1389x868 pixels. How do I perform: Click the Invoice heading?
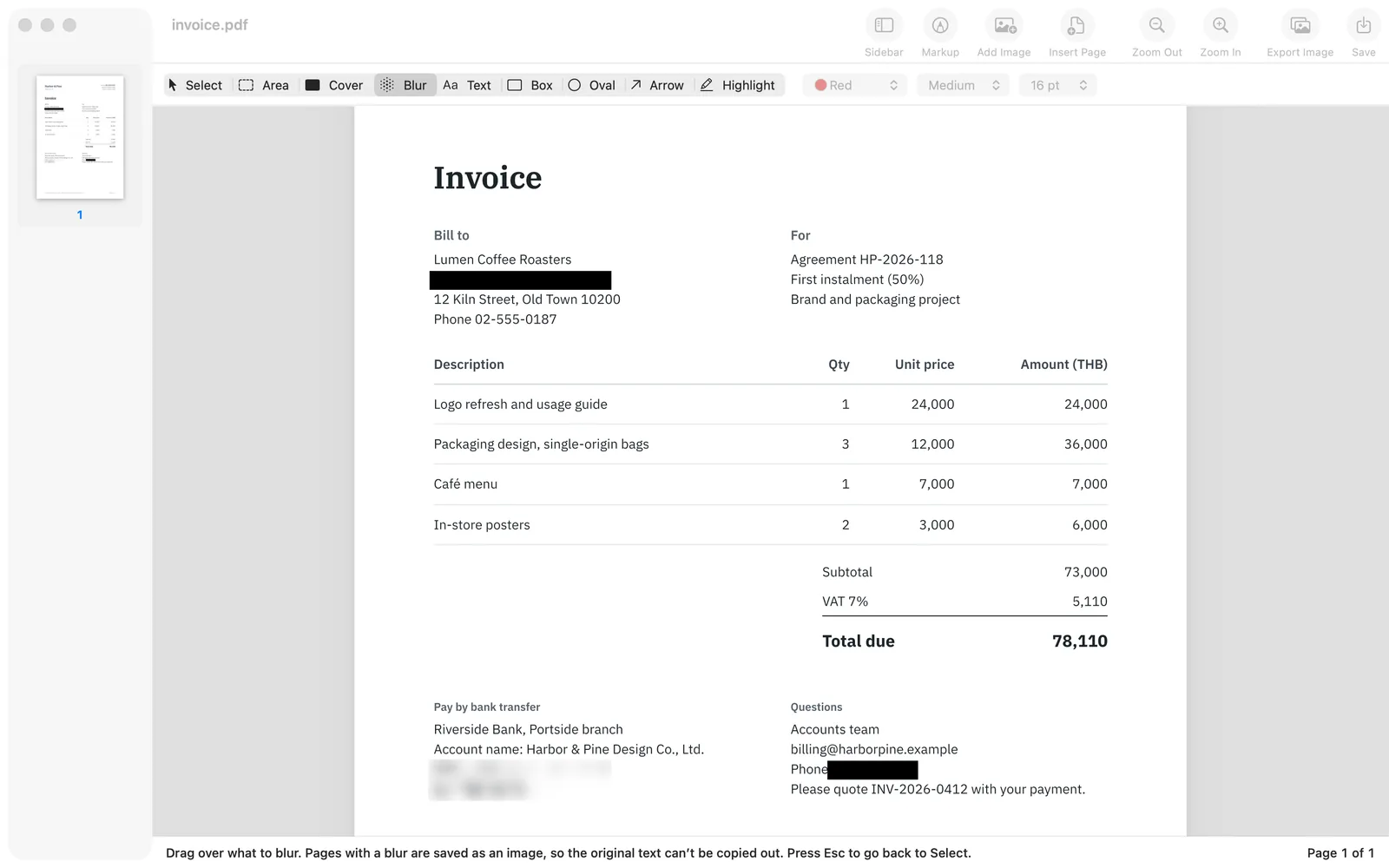[487, 178]
